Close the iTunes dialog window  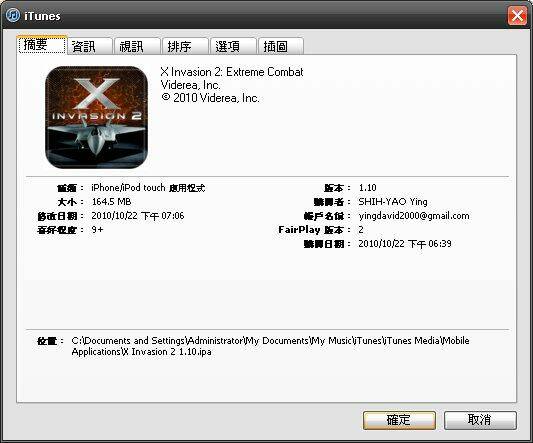(517, 16)
